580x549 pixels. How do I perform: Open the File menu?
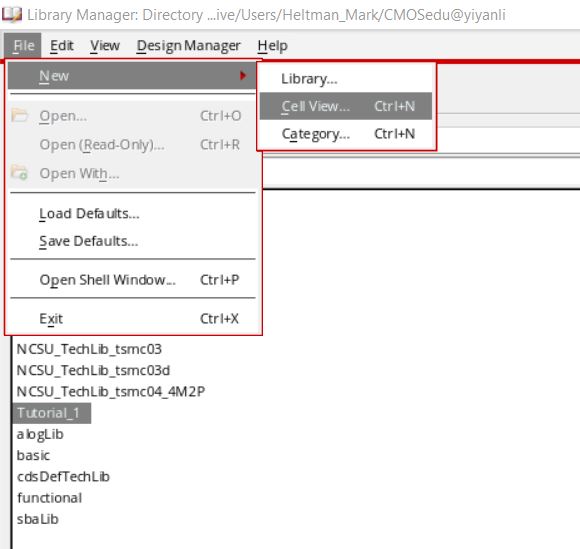pos(23,46)
